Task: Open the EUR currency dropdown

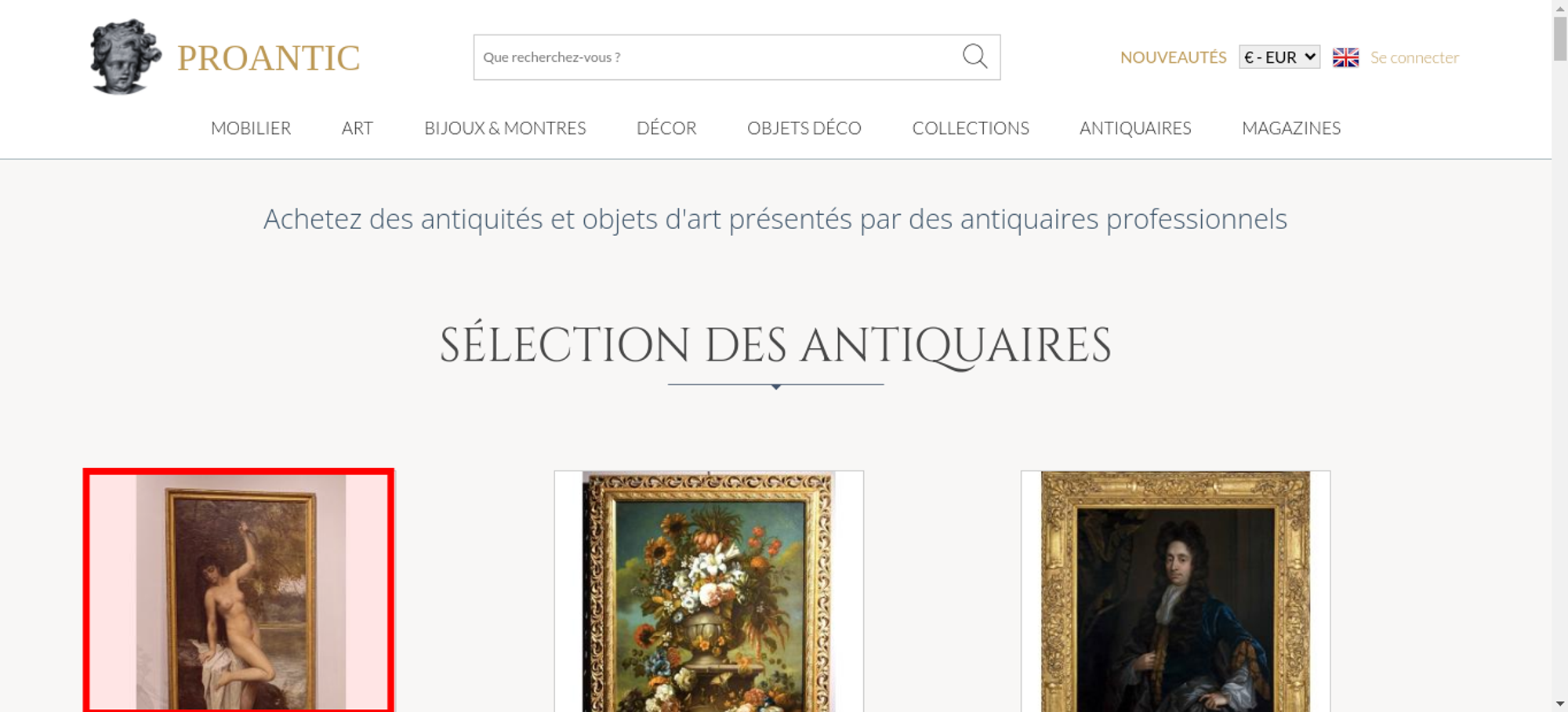Action: [1279, 57]
